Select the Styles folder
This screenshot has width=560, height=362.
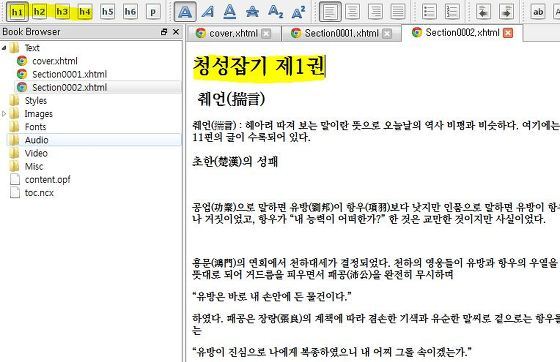click(36, 101)
